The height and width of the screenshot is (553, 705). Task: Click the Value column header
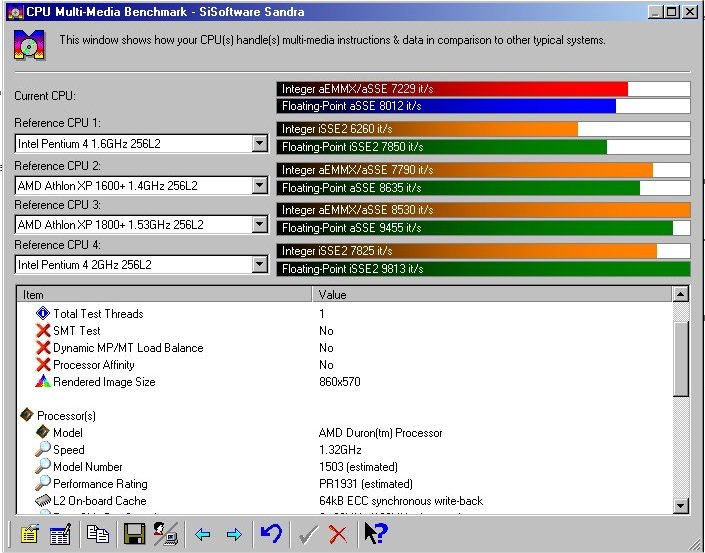pyautogui.click(x=490, y=295)
